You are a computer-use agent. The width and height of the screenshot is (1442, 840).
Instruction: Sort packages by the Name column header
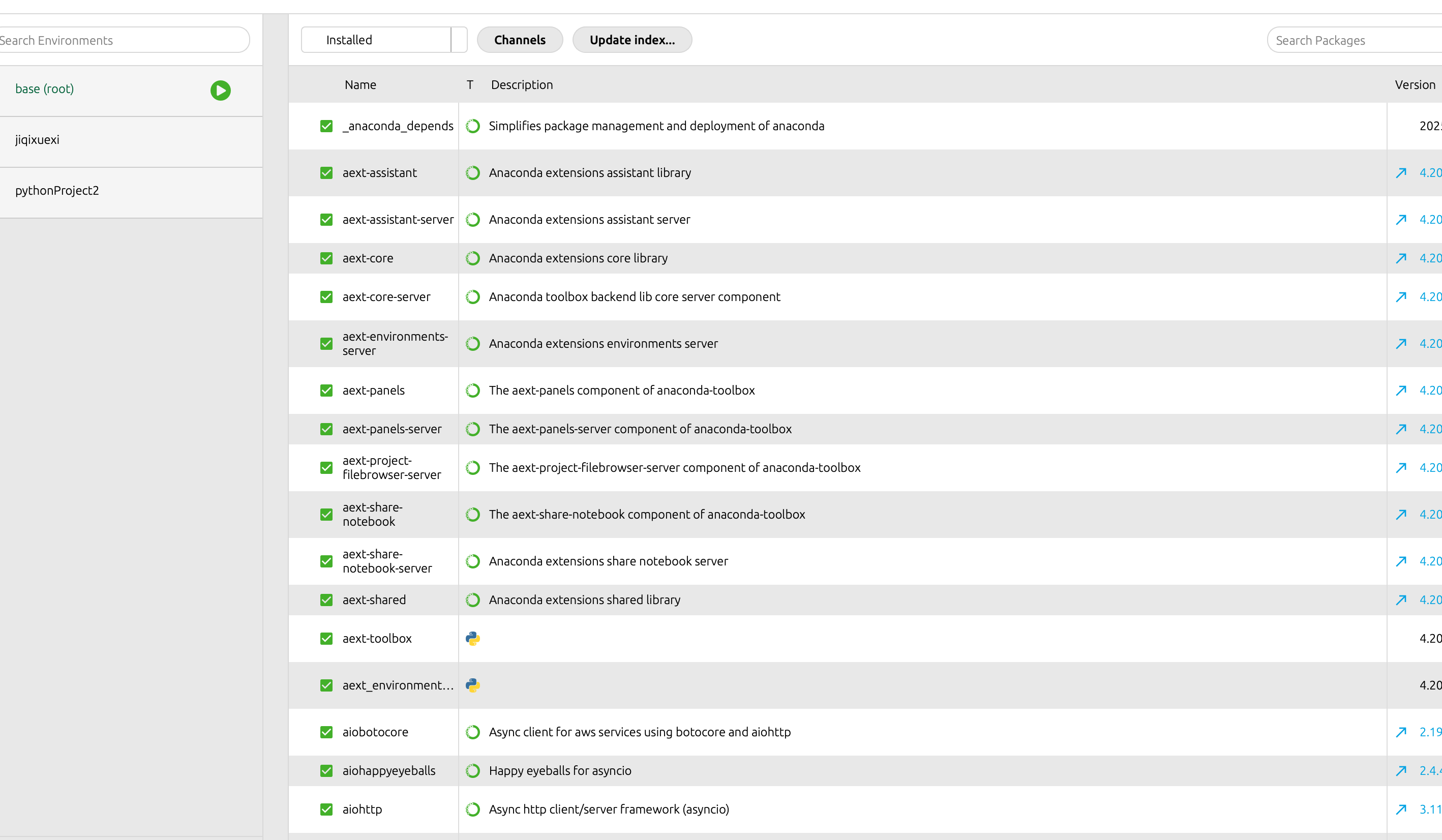pyautogui.click(x=360, y=85)
